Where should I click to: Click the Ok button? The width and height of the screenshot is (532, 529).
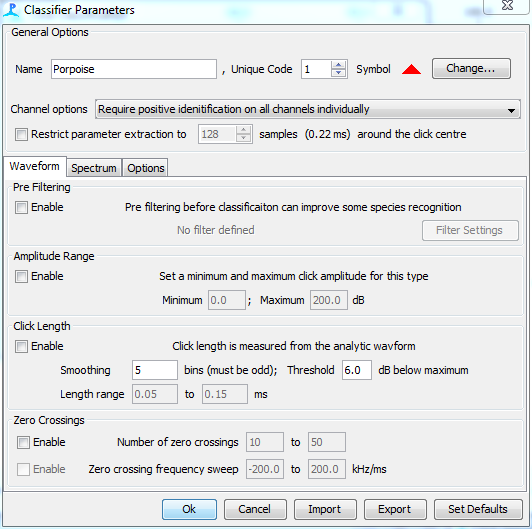[x=189, y=509]
